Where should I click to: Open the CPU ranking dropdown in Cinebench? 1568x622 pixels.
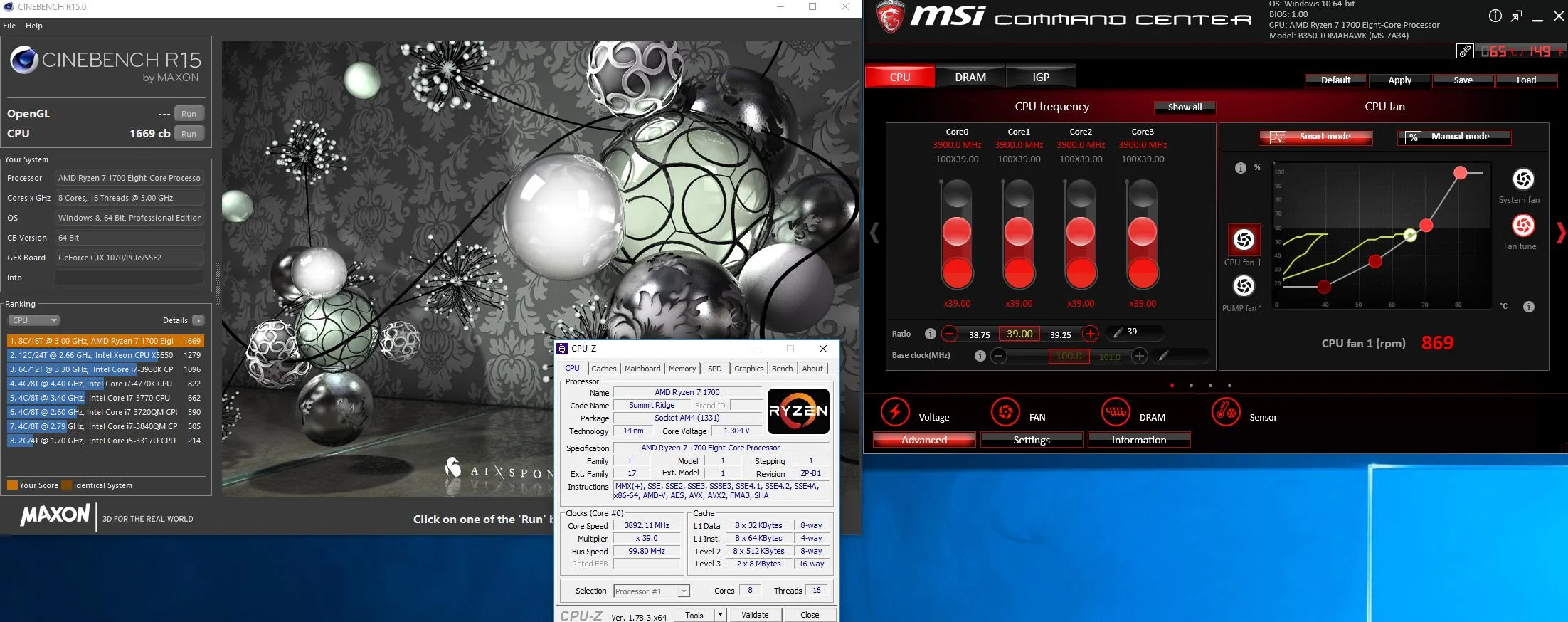click(x=34, y=320)
